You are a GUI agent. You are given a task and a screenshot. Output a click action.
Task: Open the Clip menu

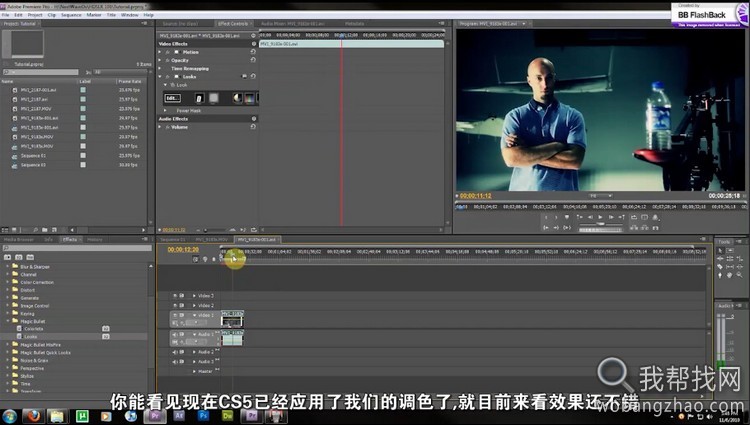pyautogui.click(x=52, y=15)
